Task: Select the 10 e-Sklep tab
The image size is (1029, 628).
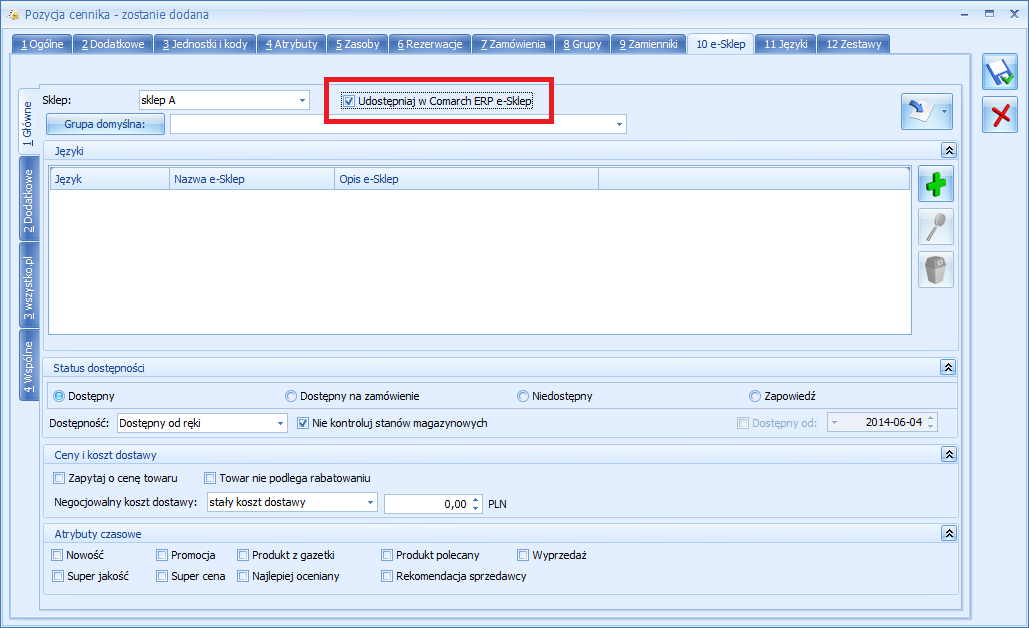Action: [x=721, y=44]
